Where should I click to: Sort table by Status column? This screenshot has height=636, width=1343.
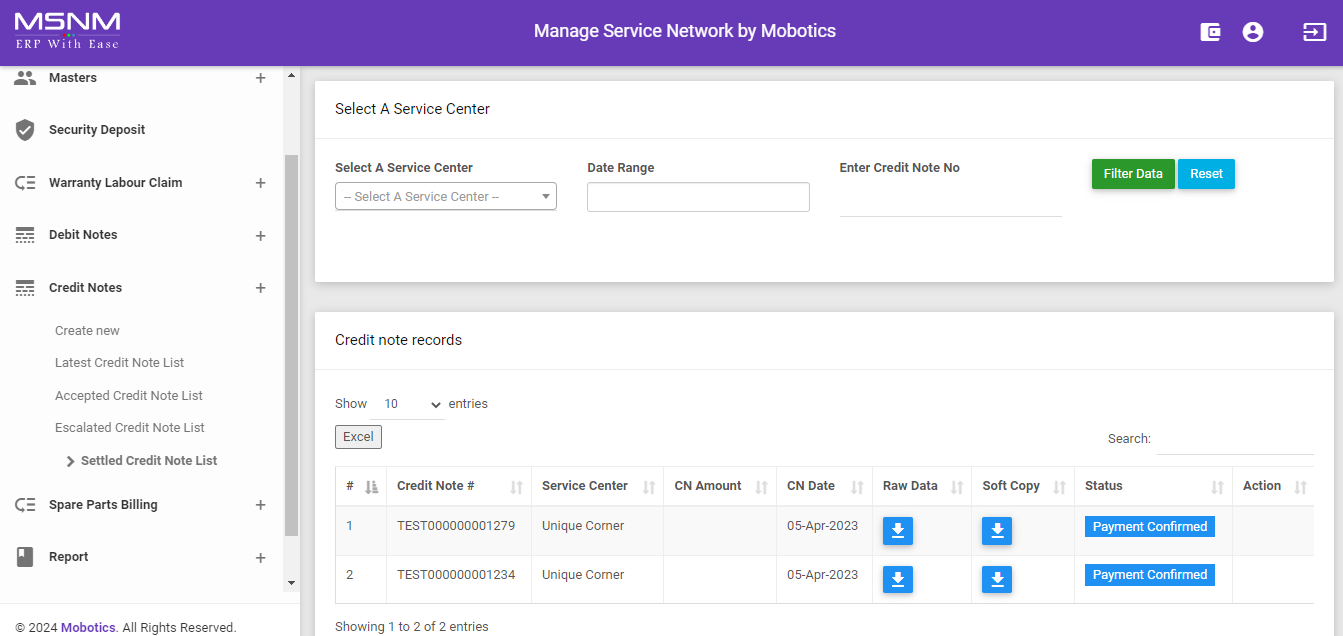point(1152,486)
